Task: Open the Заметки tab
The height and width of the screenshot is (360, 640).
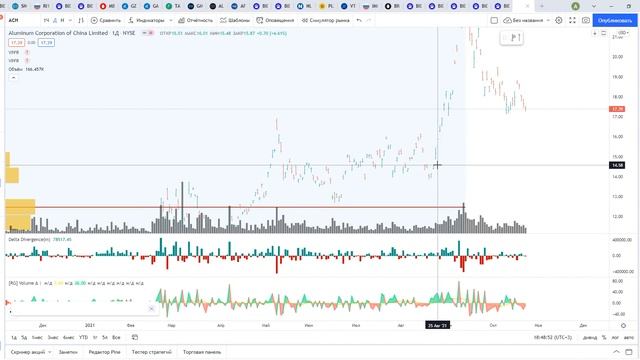Action: pyautogui.click(x=68, y=352)
